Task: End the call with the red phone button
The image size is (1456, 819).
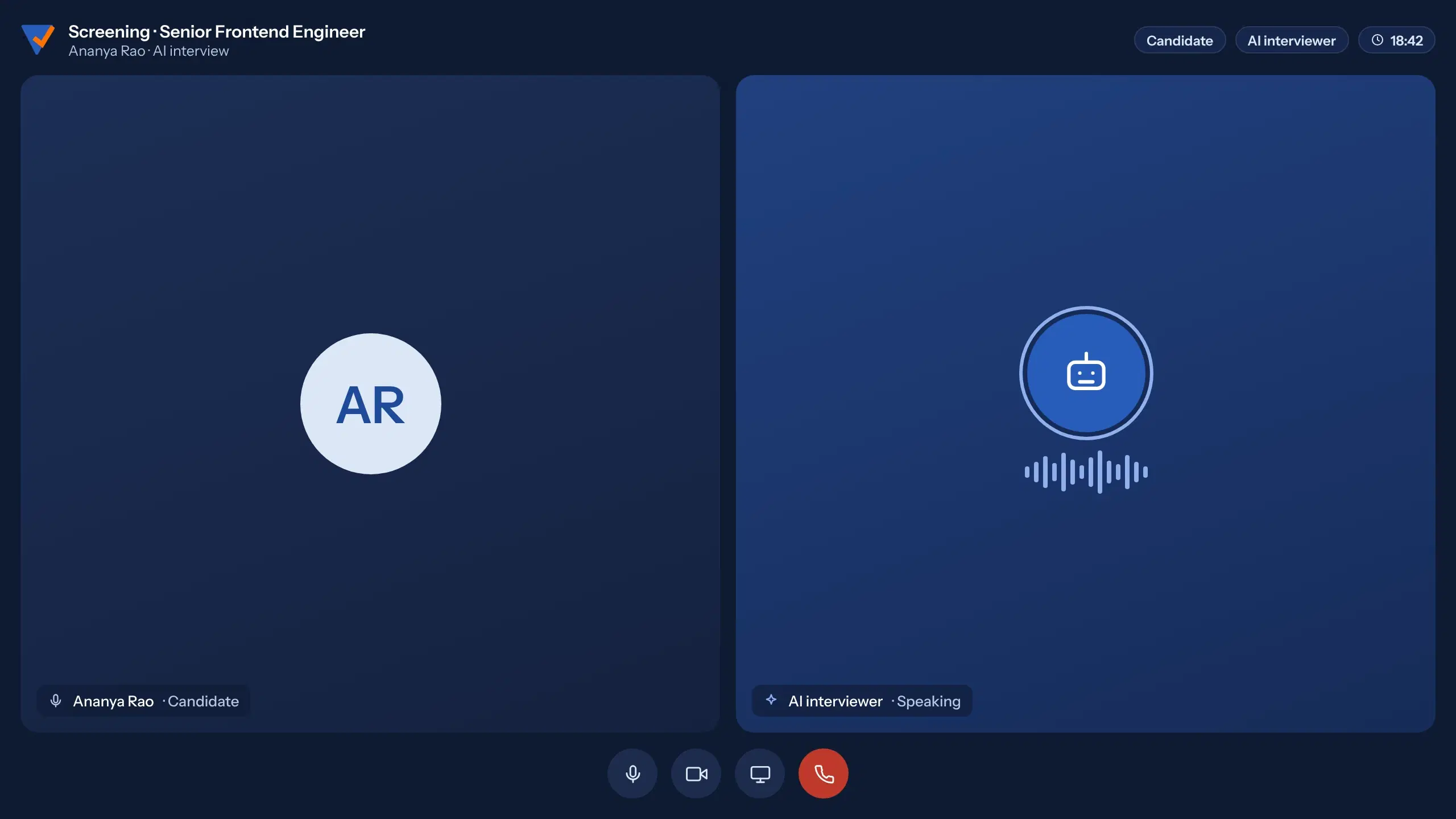Action: tap(824, 773)
